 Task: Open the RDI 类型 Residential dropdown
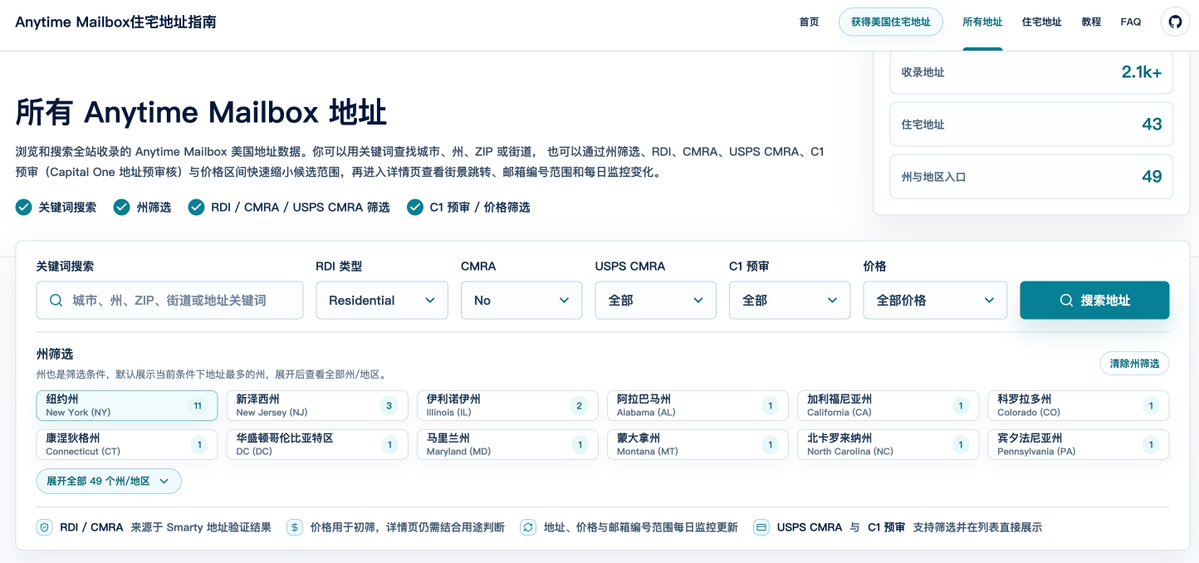(x=382, y=301)
